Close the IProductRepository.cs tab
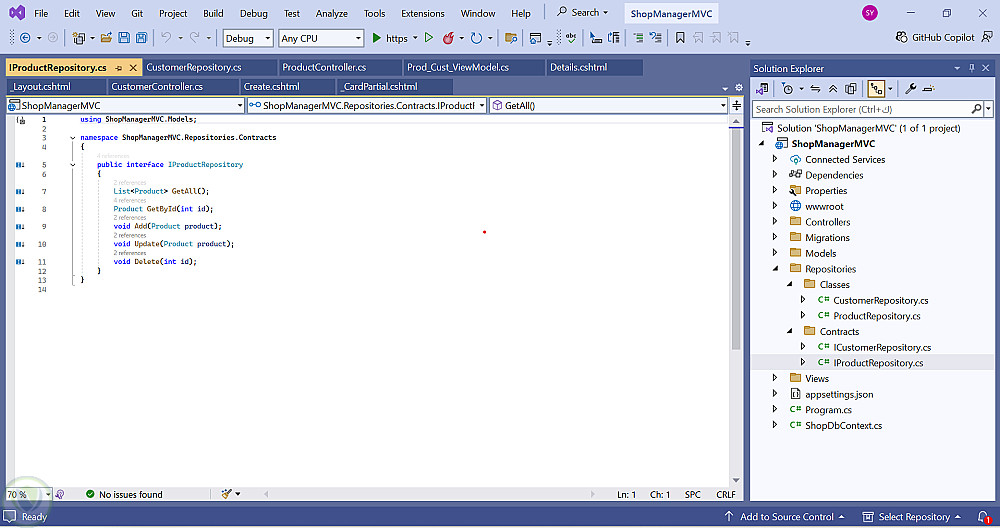The height and width of the screenshot is (528, 1000). point(133,68)
